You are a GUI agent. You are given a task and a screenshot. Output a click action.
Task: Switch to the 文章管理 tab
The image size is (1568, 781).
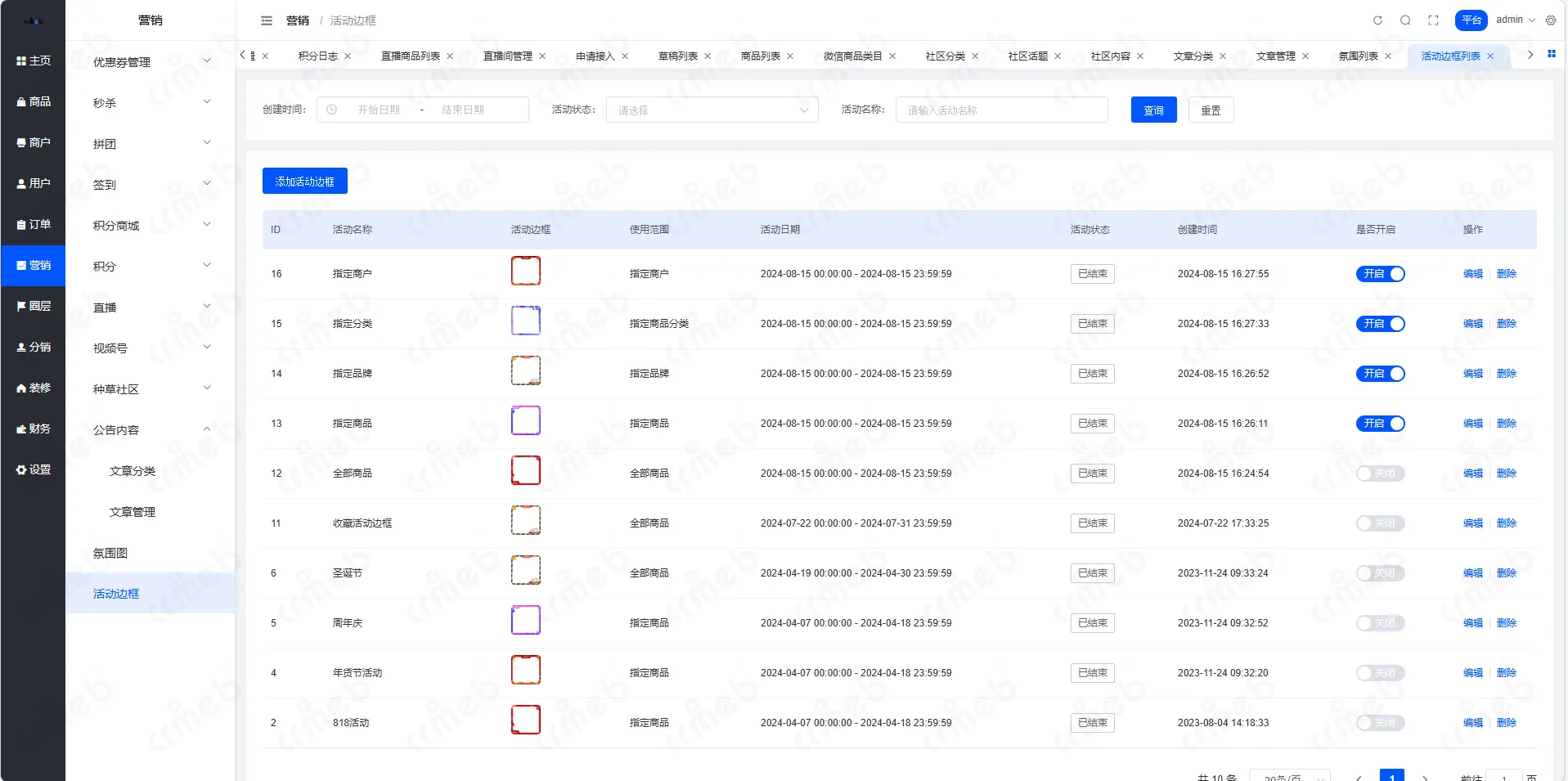coord(1275,56)
